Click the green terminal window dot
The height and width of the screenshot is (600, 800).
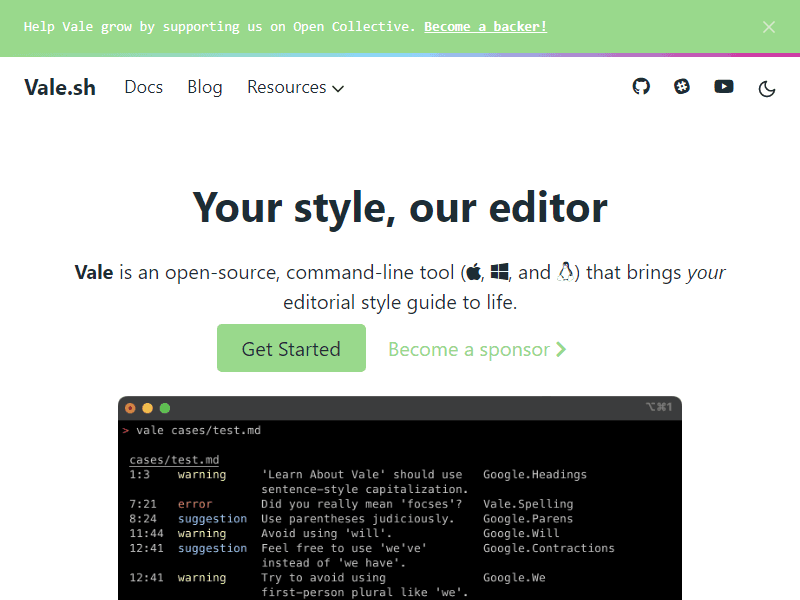tap(165, 408)
